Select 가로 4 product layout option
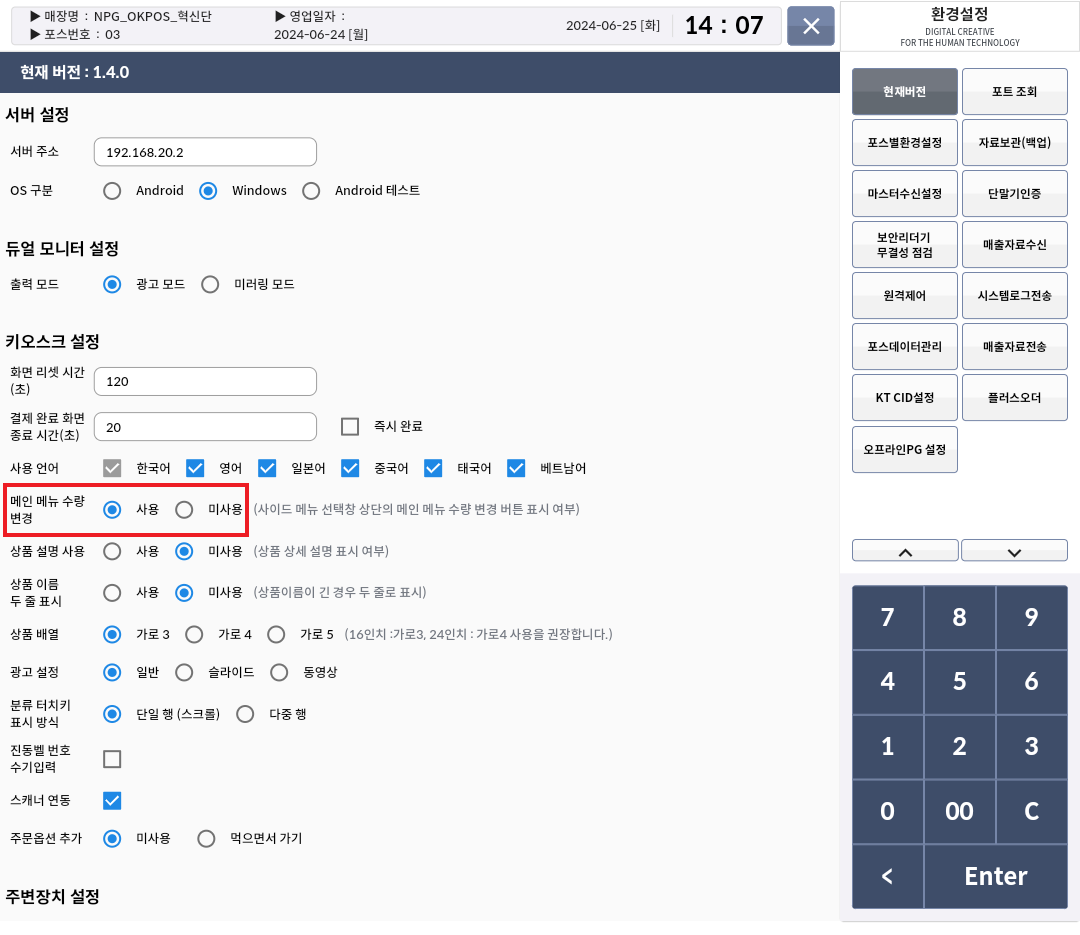The width and height of the screenshot is (1080, 935). click(x=194, y=634)
